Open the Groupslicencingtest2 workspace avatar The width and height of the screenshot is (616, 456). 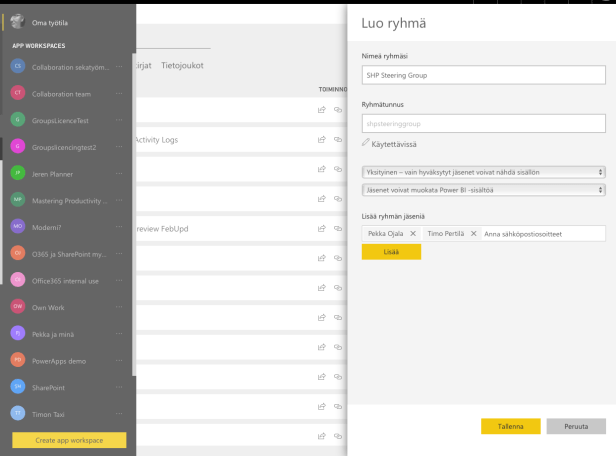click(18, 146)
